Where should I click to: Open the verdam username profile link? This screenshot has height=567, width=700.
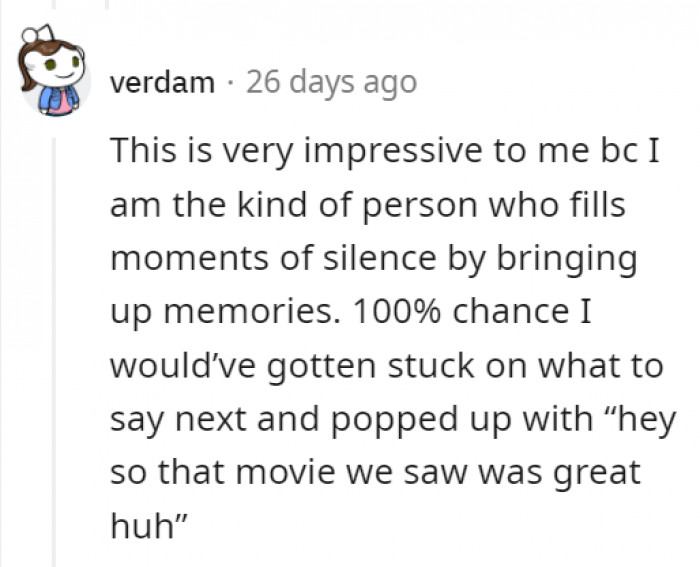tap(162, 83)
